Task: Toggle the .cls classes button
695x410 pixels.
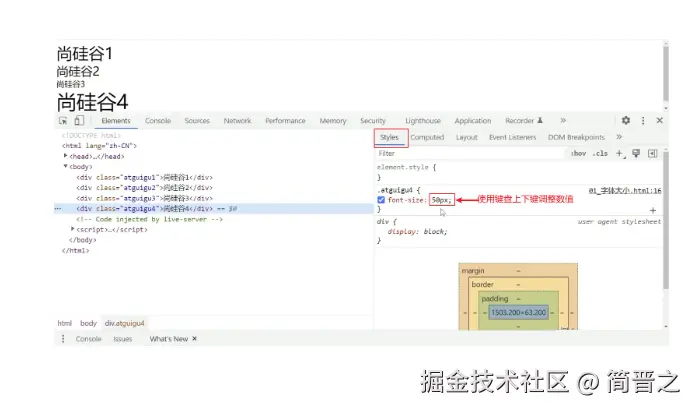Action: point(600,153)
